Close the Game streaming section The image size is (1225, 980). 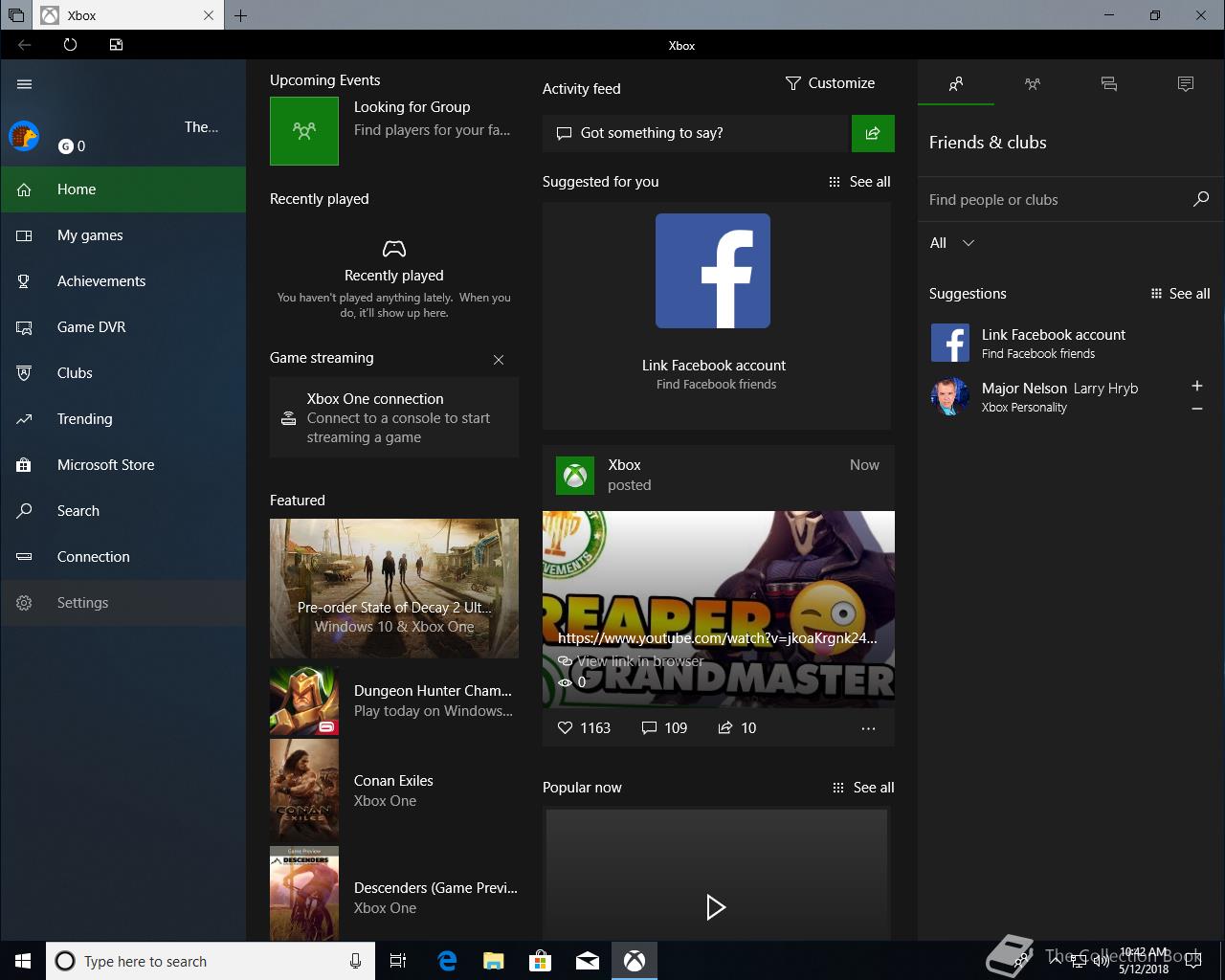(499, 360)
